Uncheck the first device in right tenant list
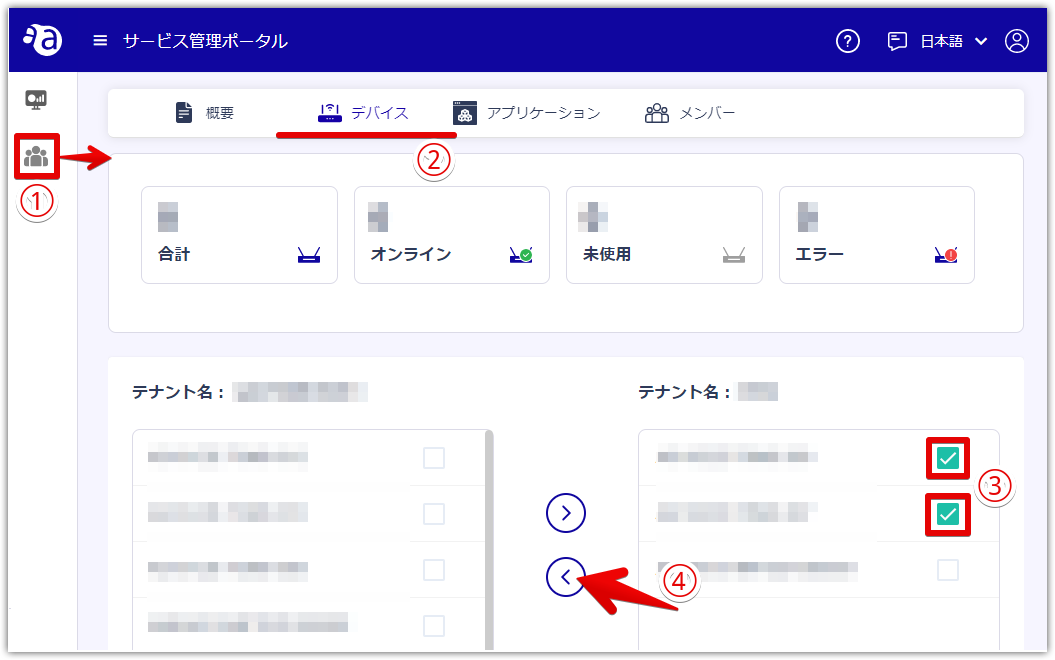 [x=947, y=458]
